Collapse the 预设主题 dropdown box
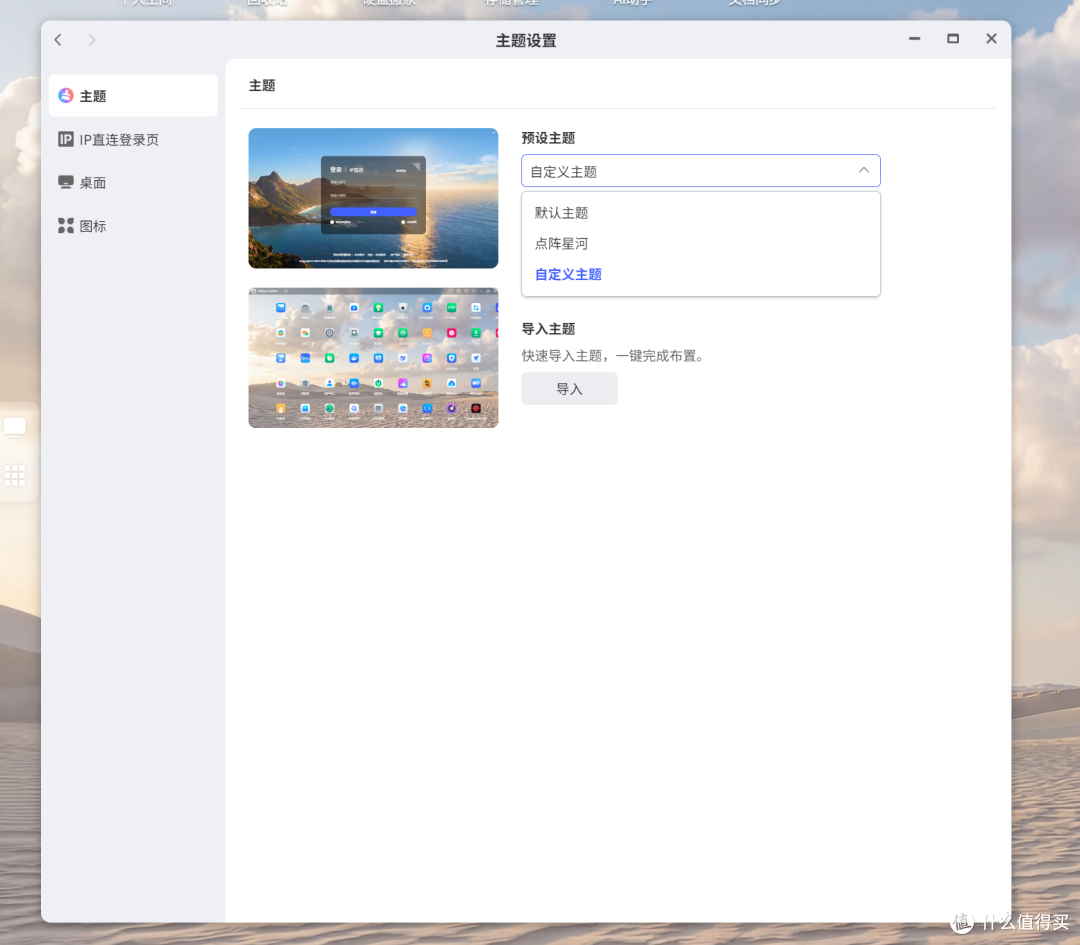Image resolution: width=1080 pixels, height=945 pixels. pos(700,171)
